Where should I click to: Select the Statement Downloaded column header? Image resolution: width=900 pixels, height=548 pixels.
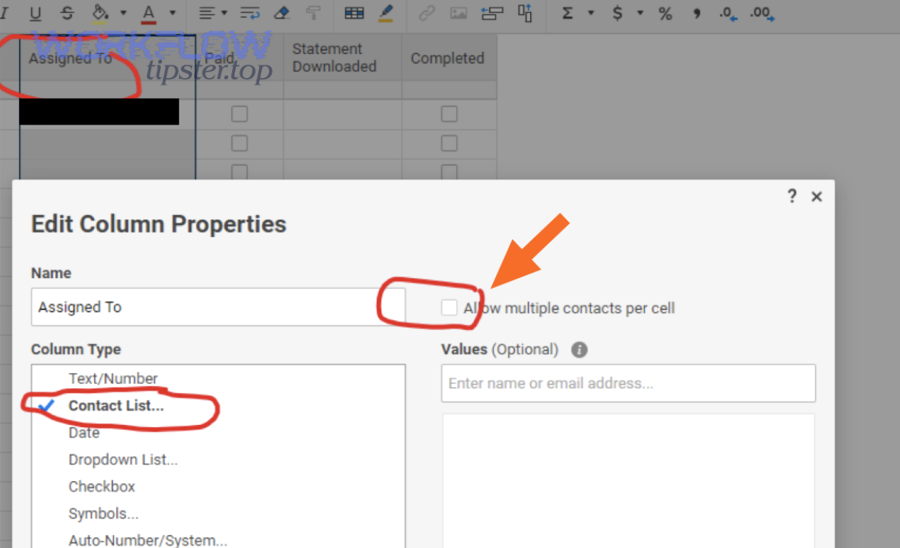[x=342, y=58]
